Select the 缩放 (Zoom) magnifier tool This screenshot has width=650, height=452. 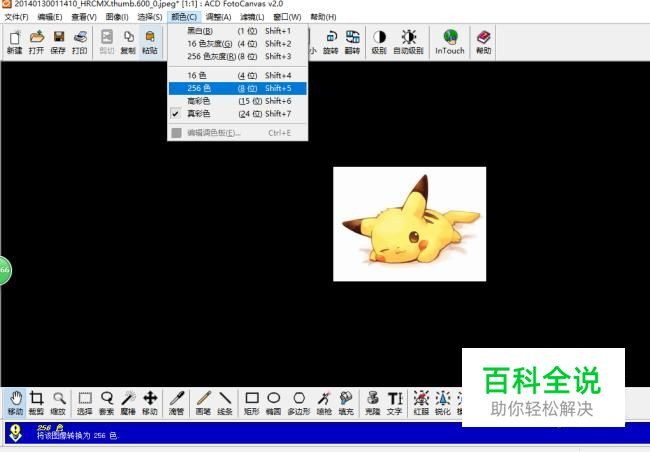[58, 403]
